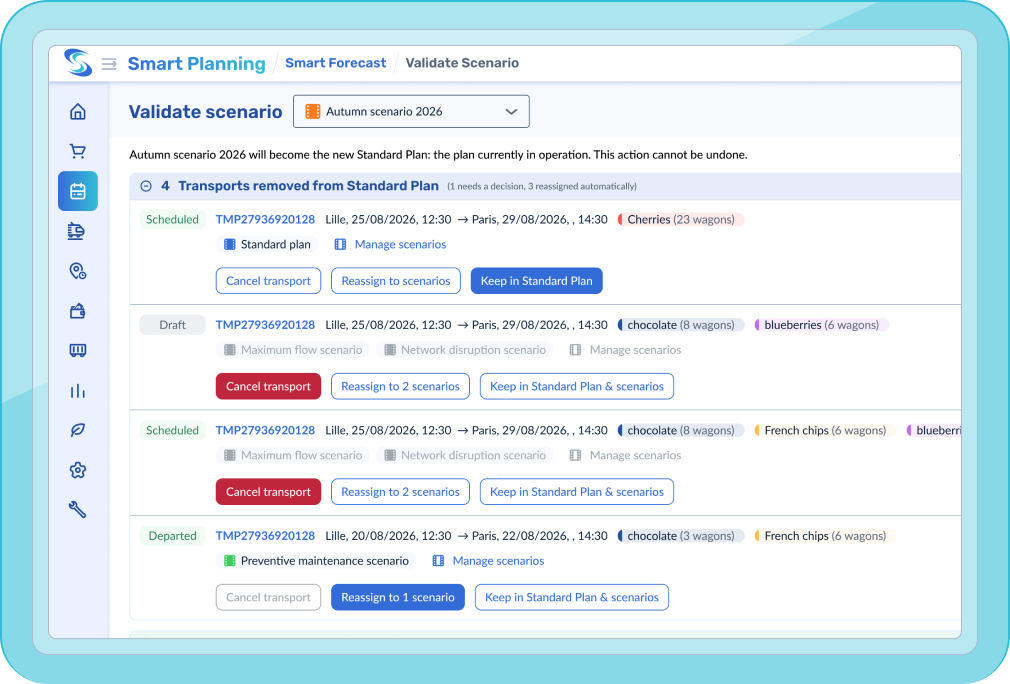This screenshot has width=1010, height=684.
Task: Click the Cherries (23 wagons) tag
Action: [681, 220]
